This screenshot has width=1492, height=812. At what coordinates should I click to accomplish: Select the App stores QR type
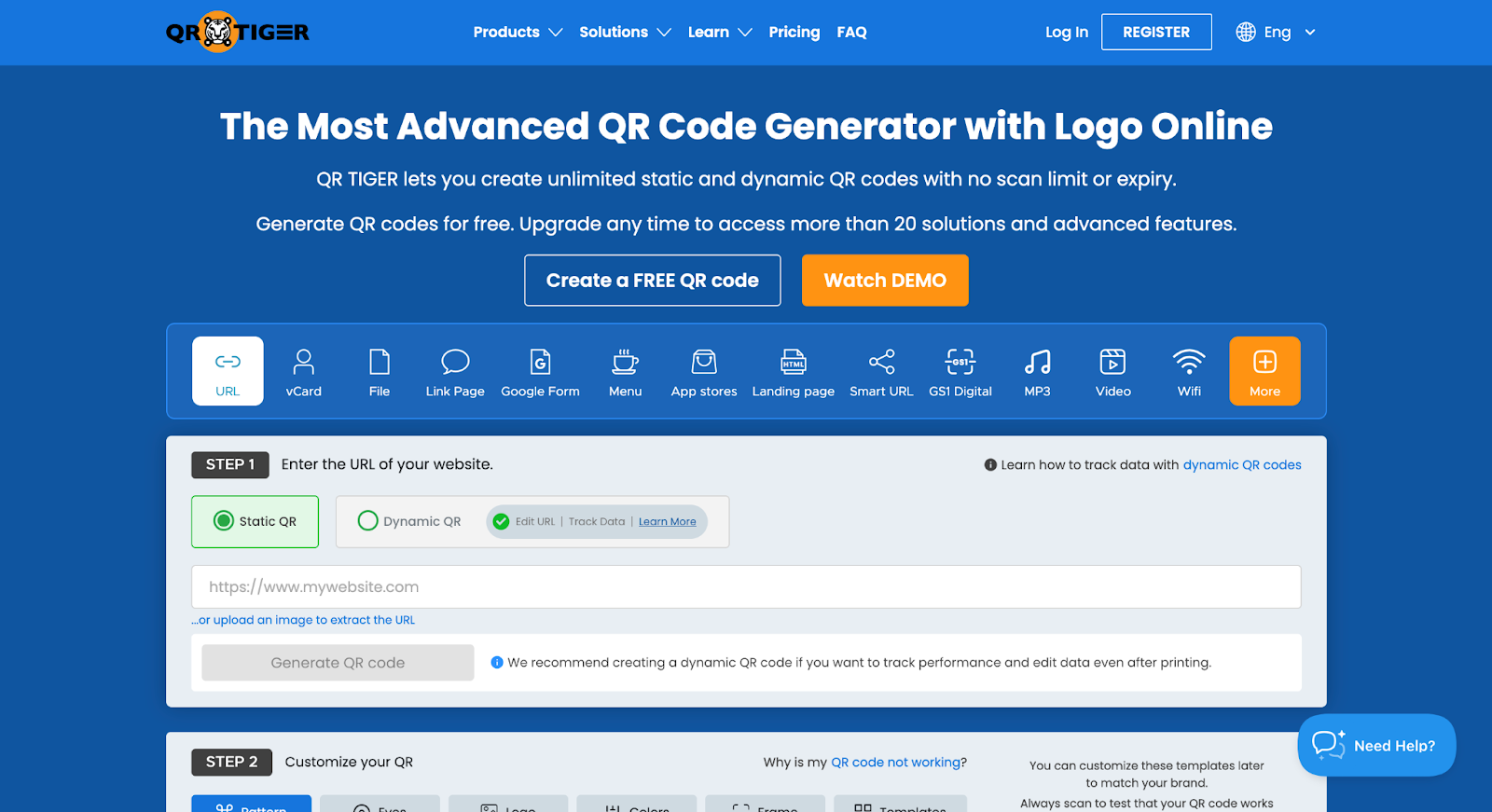pos(704,371)
